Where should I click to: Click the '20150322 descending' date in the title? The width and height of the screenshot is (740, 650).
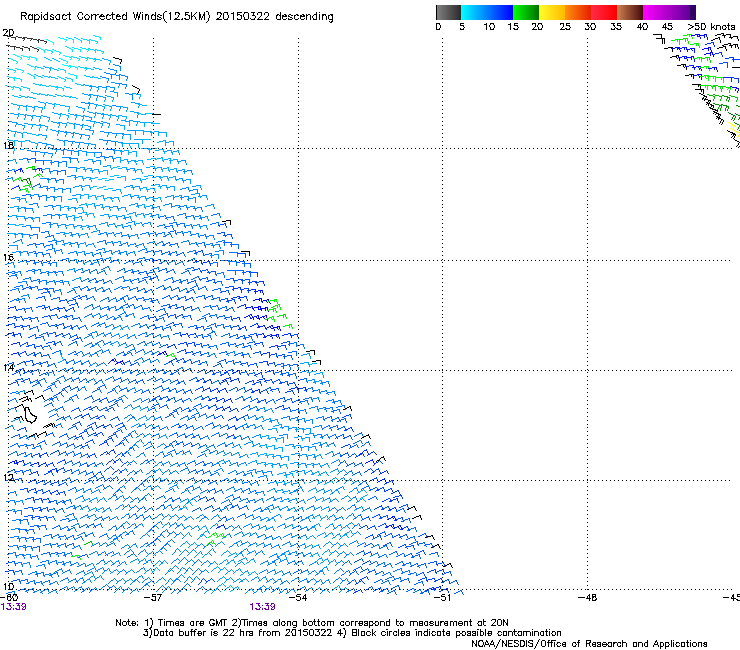point(274,17)
